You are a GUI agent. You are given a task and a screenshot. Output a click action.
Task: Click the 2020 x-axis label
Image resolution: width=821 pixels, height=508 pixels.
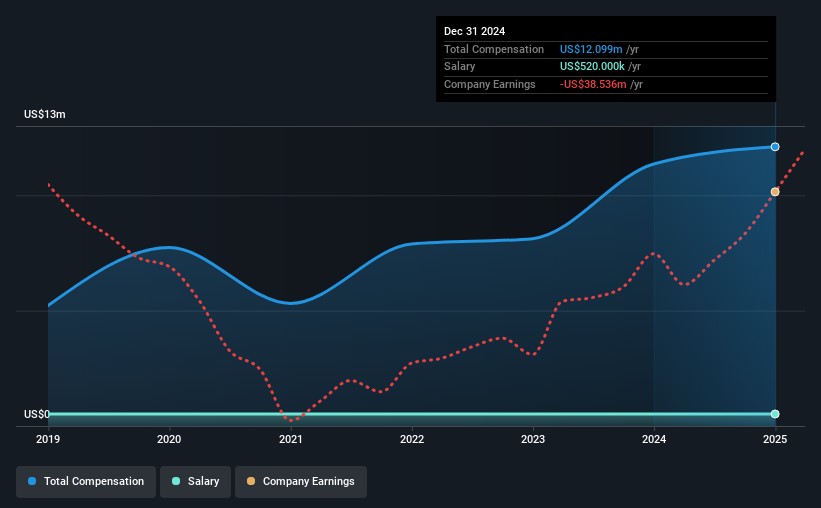pos(169,439)
